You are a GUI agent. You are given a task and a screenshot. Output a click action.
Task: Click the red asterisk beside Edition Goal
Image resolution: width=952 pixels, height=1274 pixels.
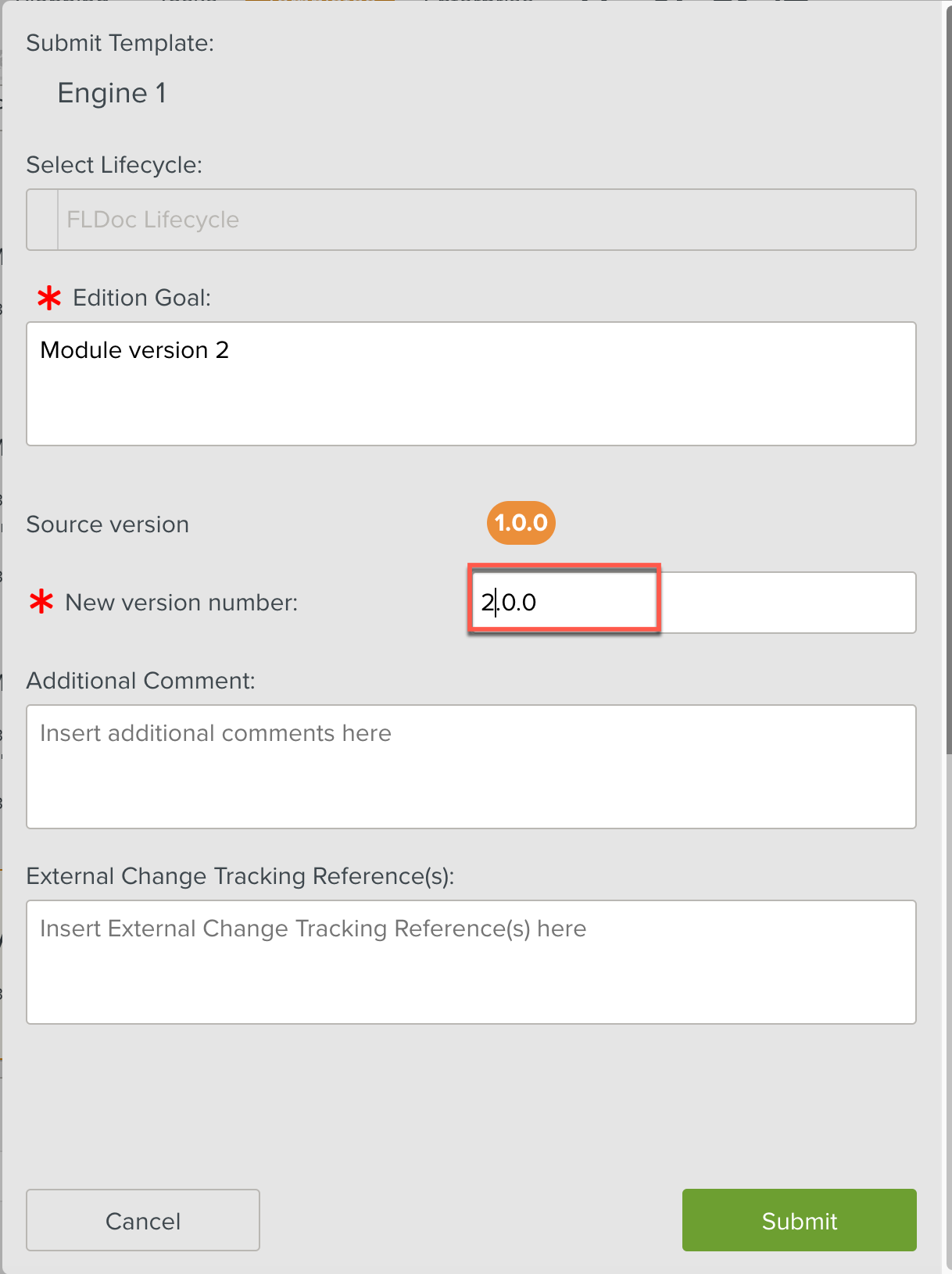[x=48, y=298]
